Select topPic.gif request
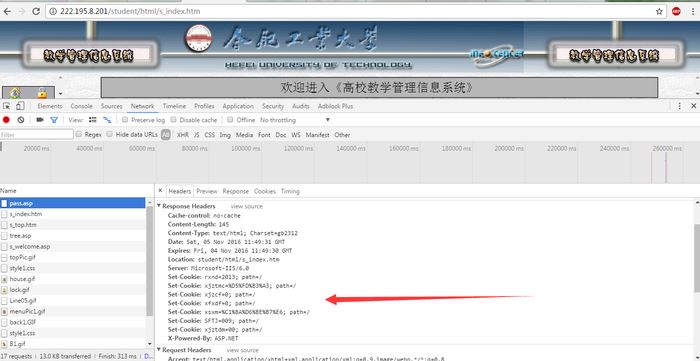 coord(72,257)
